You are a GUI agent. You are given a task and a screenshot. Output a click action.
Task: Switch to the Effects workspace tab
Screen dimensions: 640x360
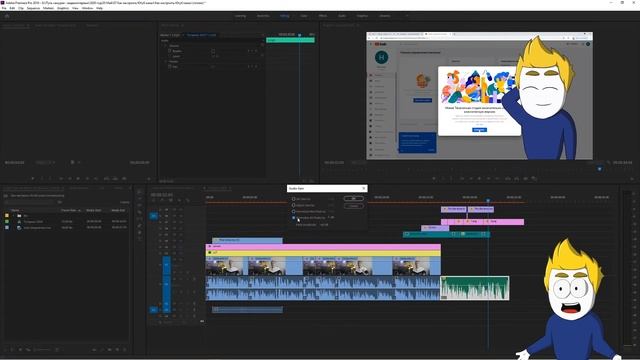tap(322, 16)
